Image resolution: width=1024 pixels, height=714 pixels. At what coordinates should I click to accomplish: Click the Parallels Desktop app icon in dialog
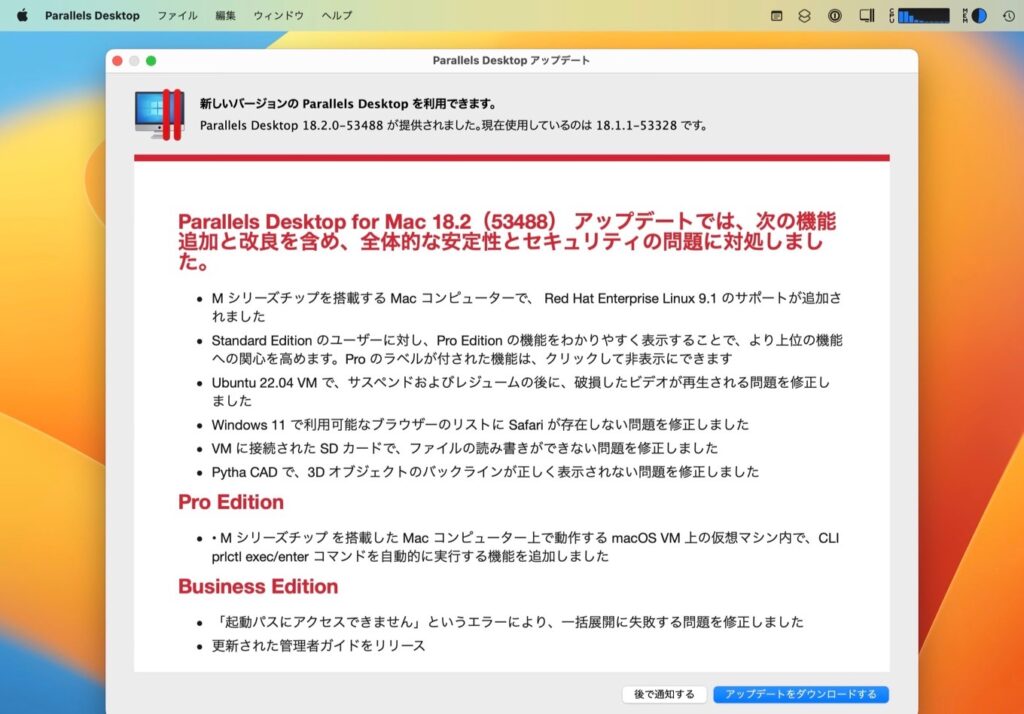tap(159, 114)
